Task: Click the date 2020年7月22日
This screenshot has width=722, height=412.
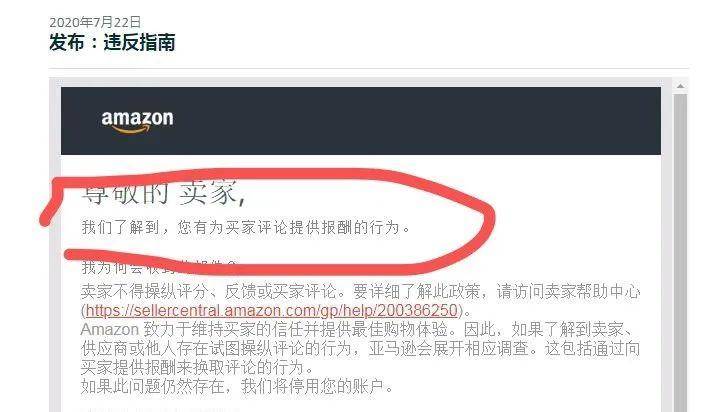Action: (95, 22)
